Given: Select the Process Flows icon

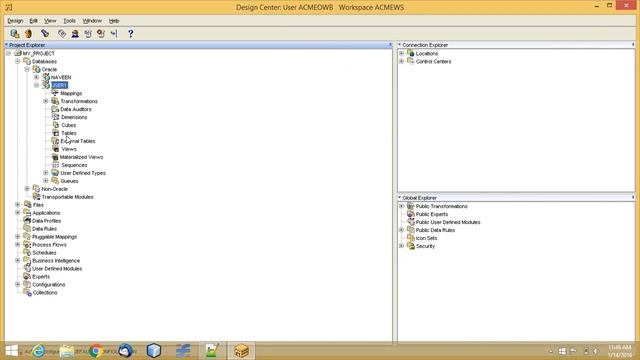Looking at the screenshot, I should [27, 244].
